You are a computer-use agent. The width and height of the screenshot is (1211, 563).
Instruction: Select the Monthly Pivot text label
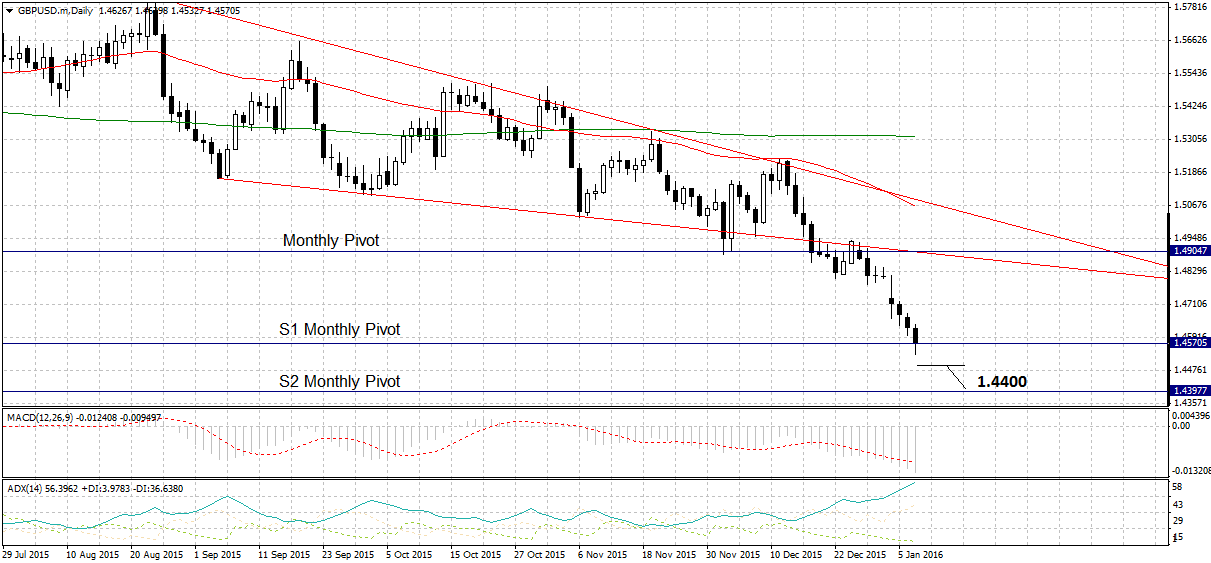[x=331, y=240]
